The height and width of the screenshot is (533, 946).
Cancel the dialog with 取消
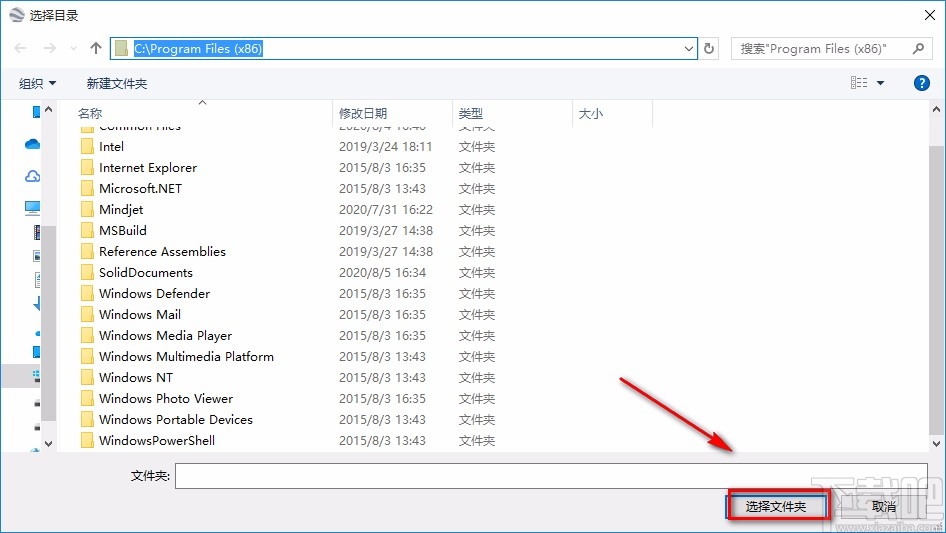[x=884, y=506]
